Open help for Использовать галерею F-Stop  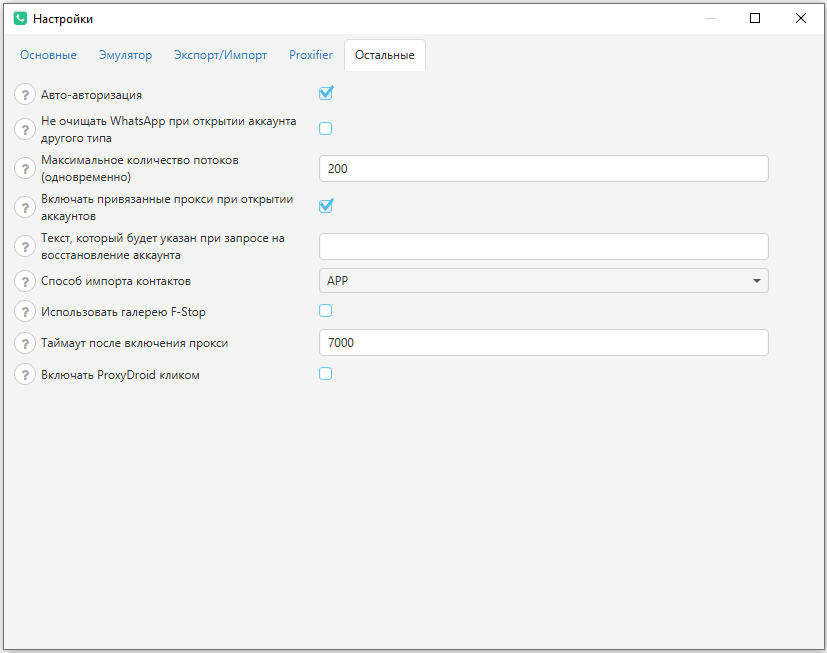point(25,312)
